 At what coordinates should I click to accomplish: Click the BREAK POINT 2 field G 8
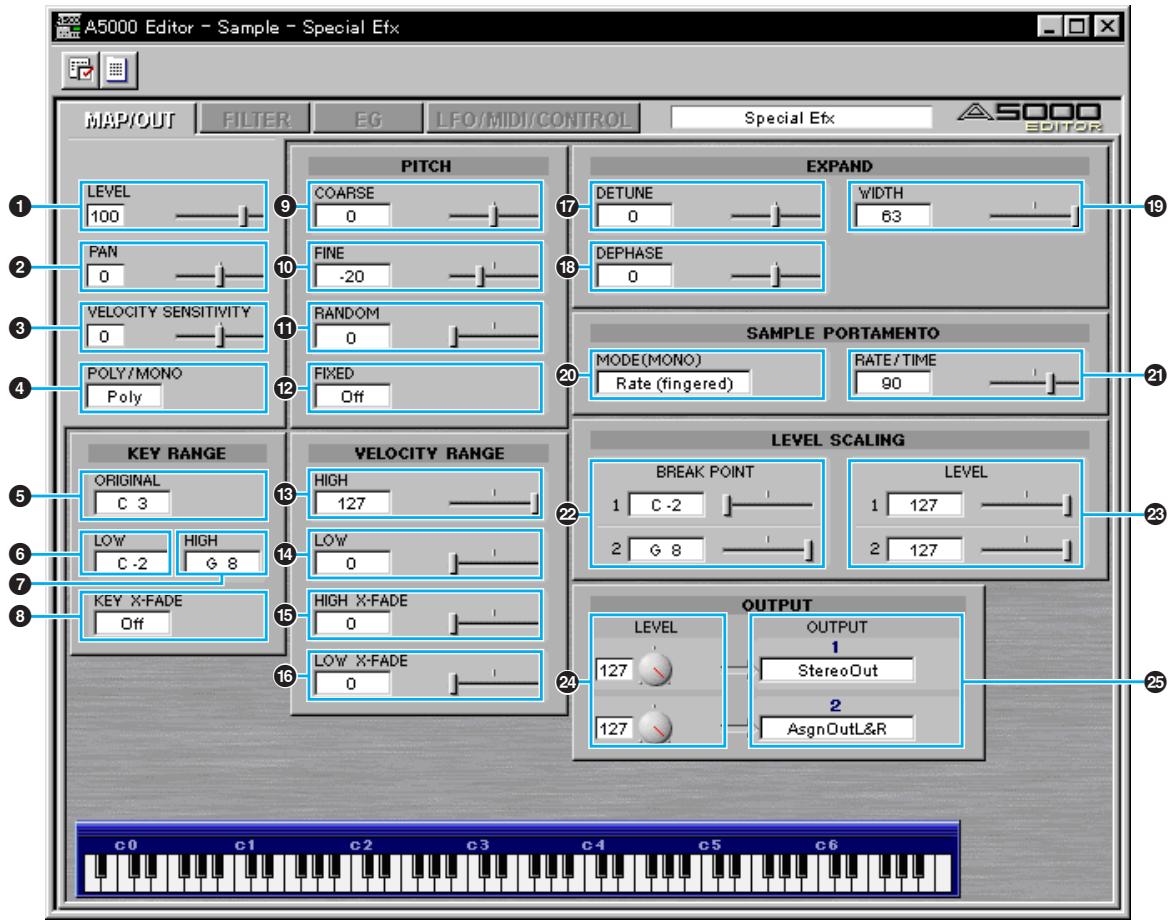point(666,550)
